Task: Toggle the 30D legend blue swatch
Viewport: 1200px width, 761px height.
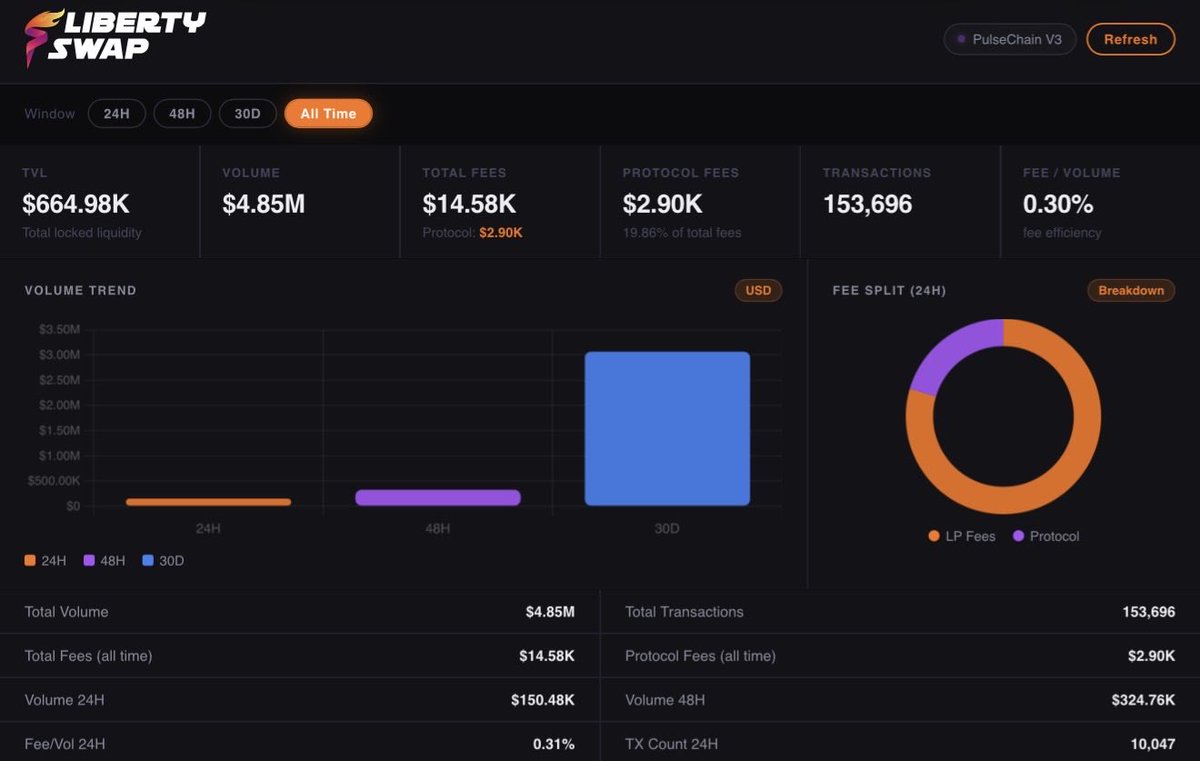Action: (148, 561)
